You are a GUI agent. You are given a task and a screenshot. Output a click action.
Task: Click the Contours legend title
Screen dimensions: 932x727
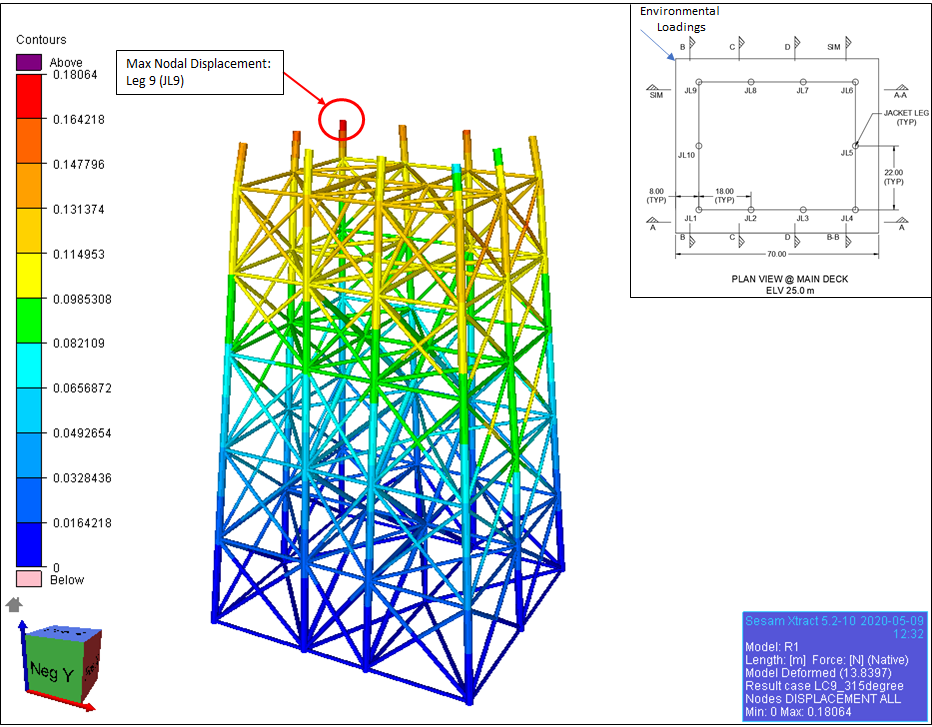click(42, 40)
